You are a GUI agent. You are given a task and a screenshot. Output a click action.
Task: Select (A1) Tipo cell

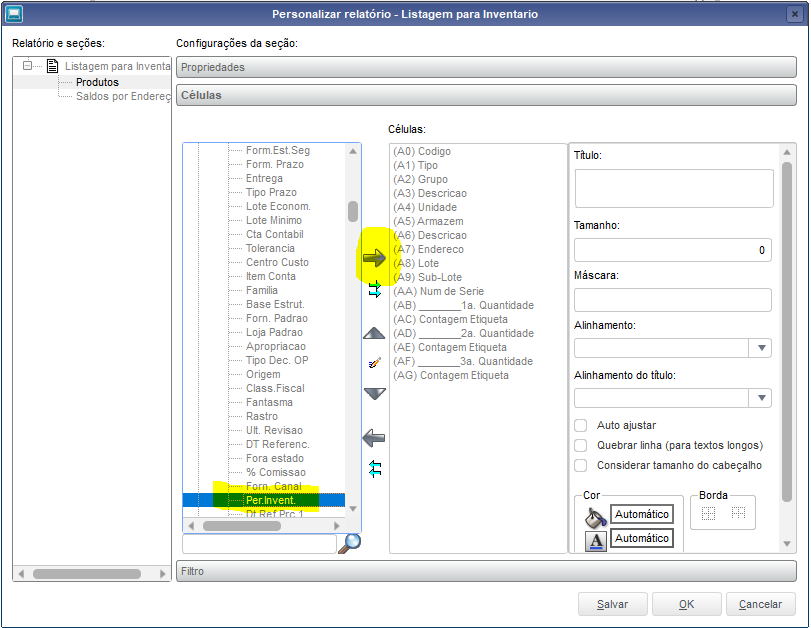[x=415, y=165]
